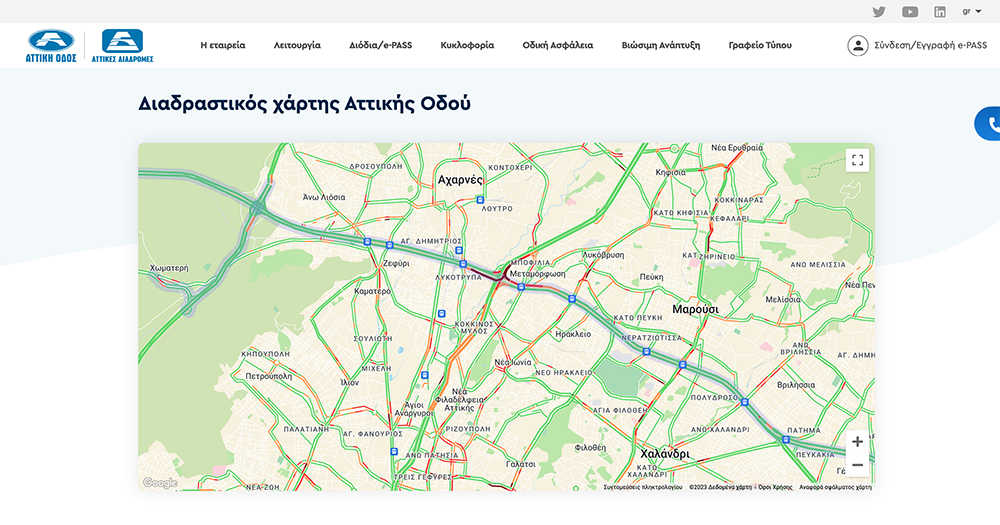Open the Διόδια/e-PASS menu

pos(380,45)
